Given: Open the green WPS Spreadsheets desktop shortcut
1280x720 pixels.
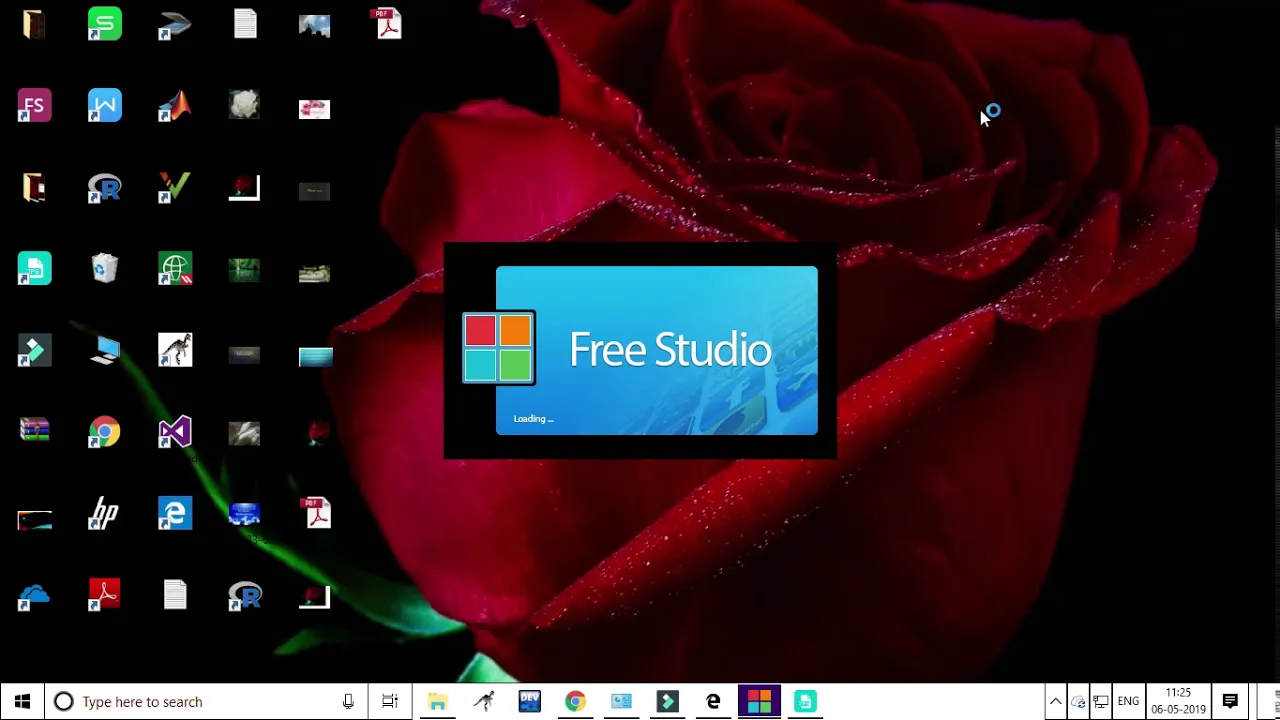Looking at the screenshot, I should (x=105, y=24).
